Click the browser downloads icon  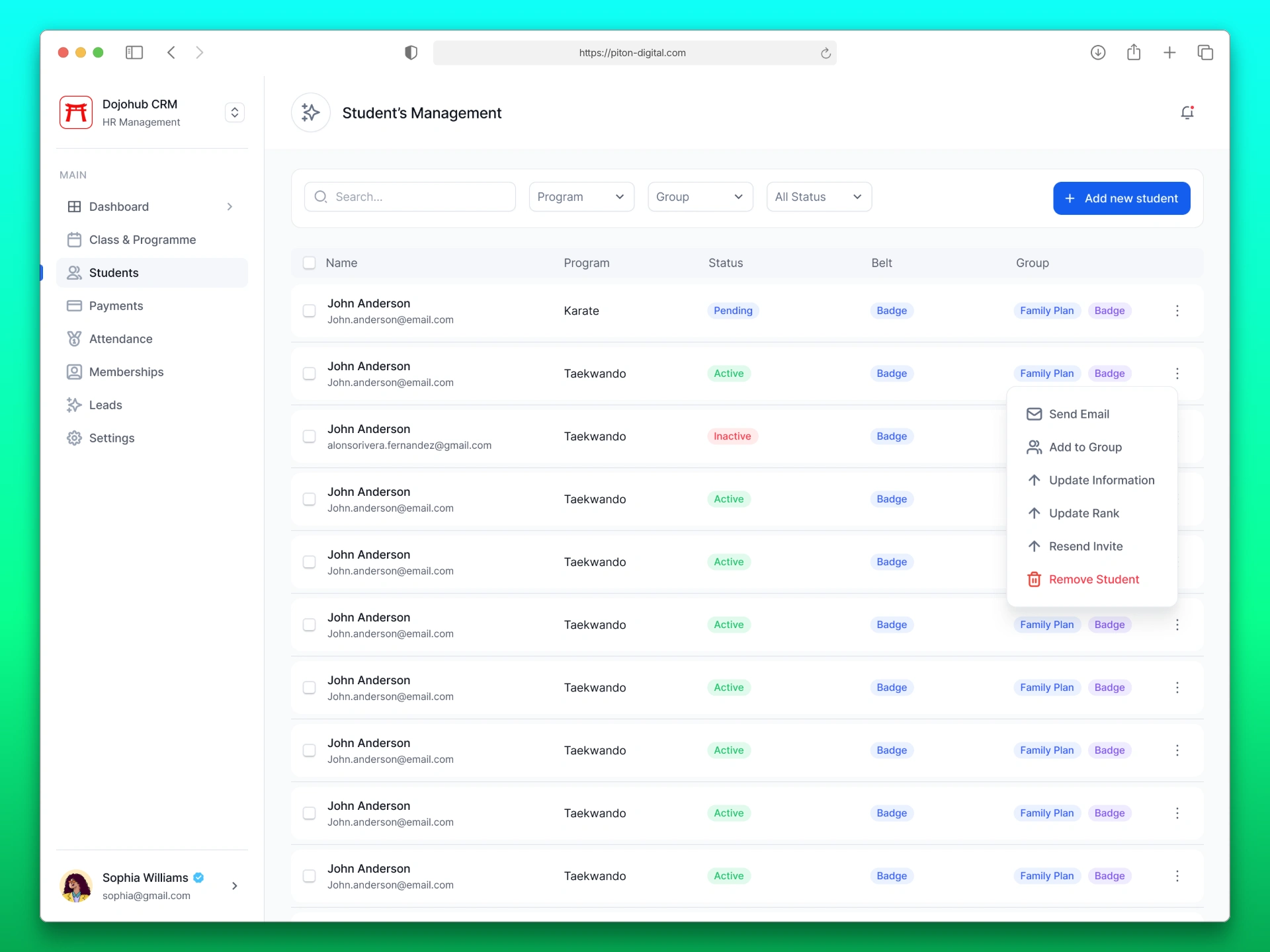(1098, 52)
